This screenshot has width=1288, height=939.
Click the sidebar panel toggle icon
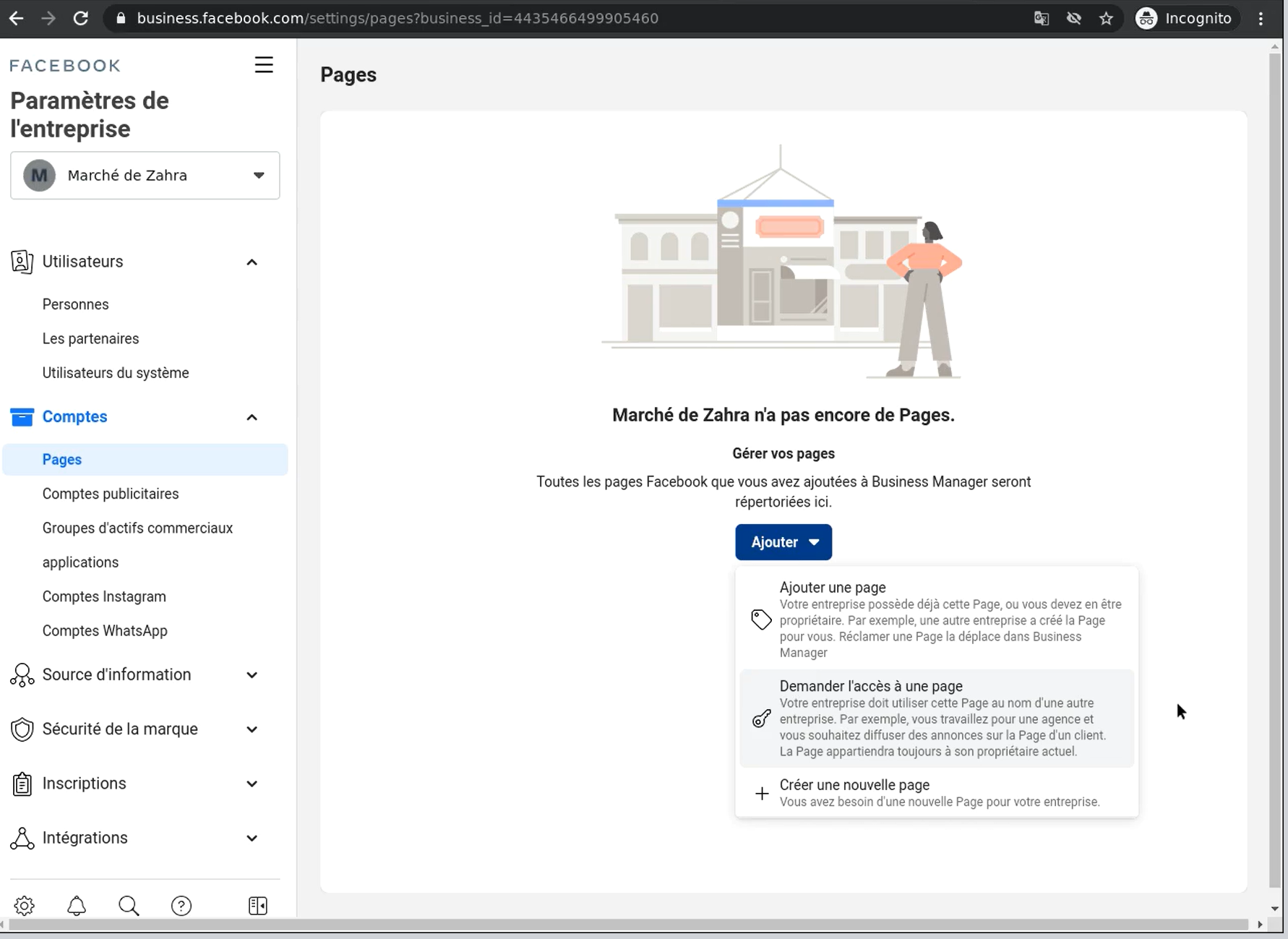pyautogui.click(x=258, y=905)
